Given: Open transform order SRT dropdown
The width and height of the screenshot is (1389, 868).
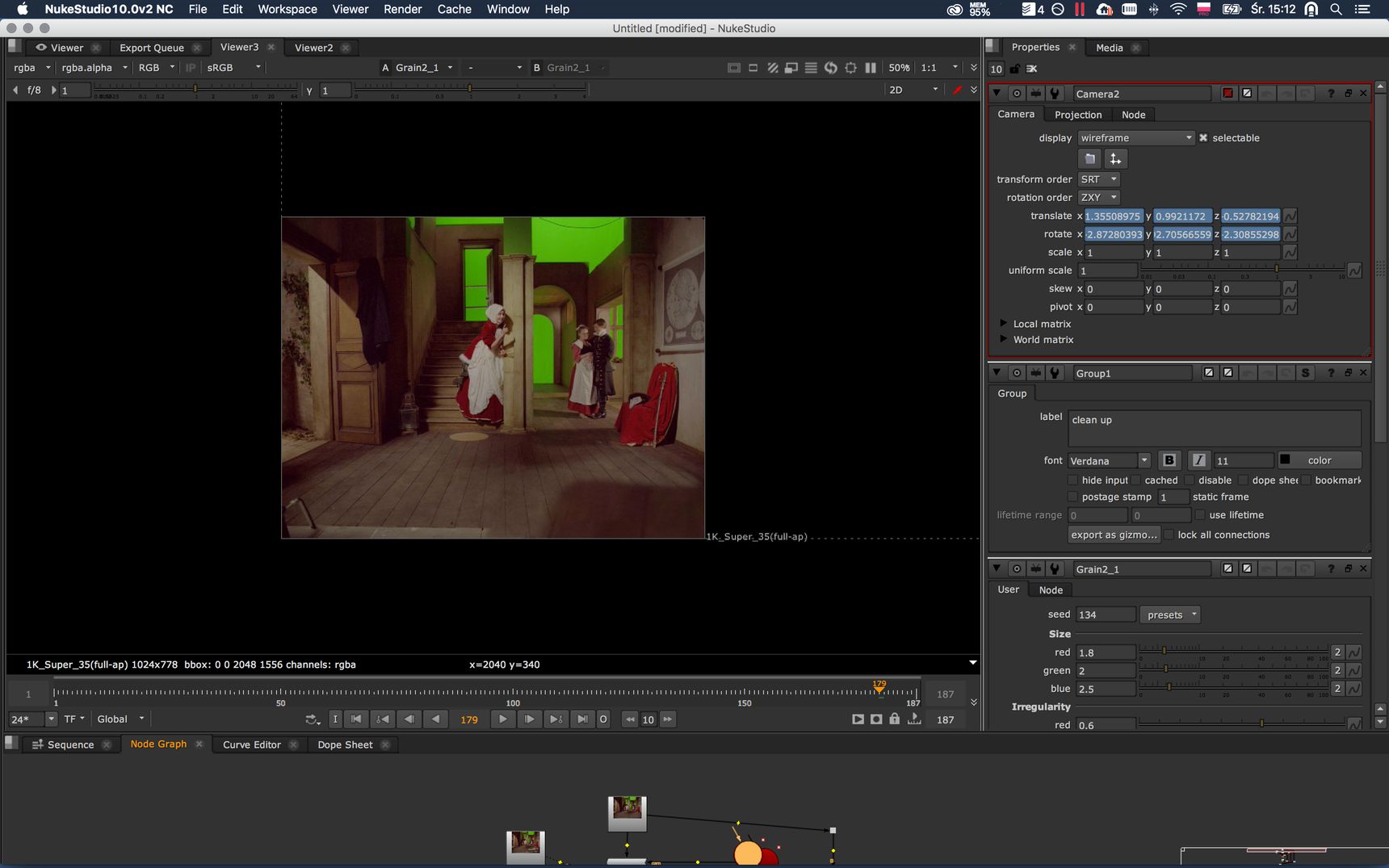Looking at the screenshot, I should coord(1098,179).
